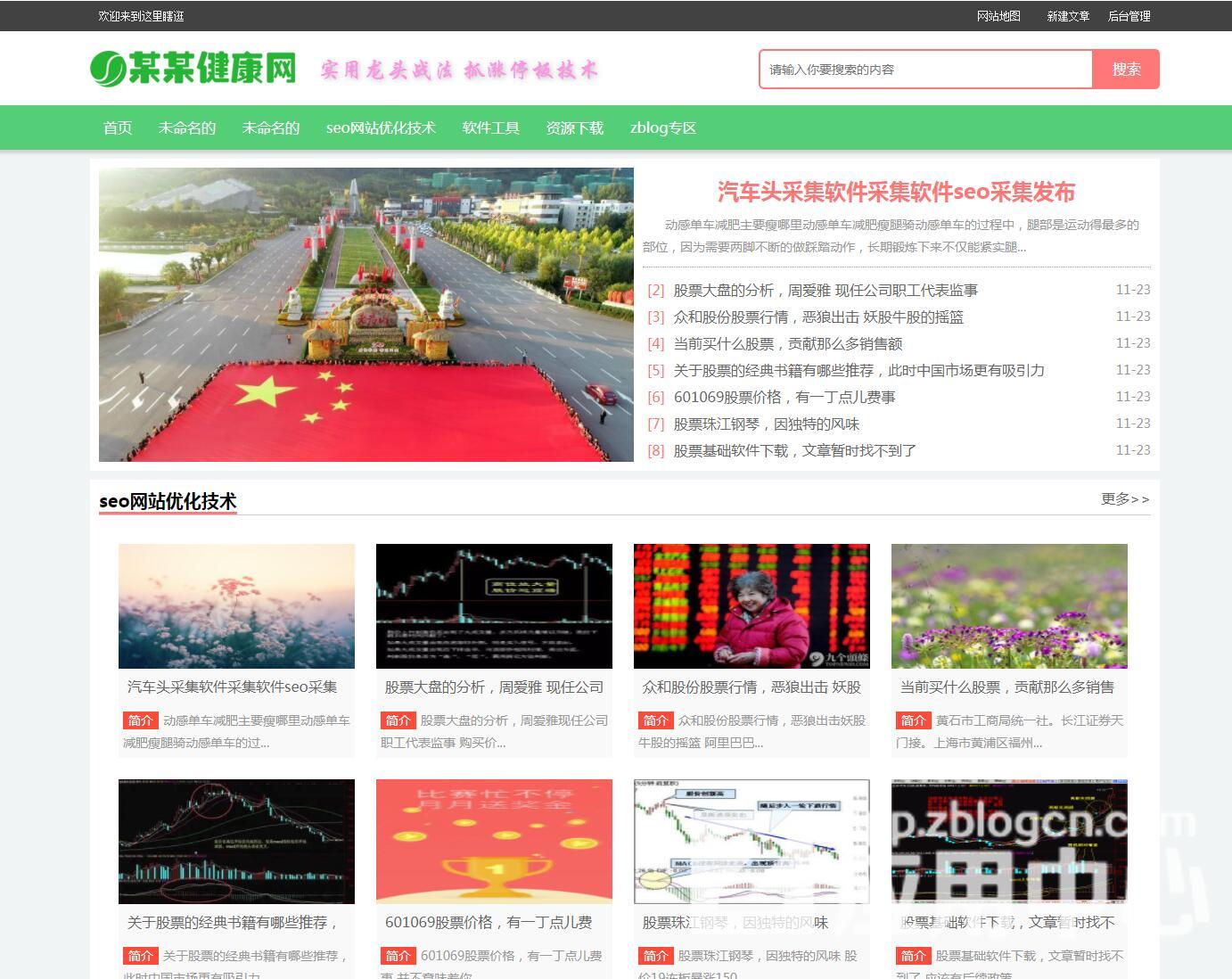Open card title 601069股票价格，有一丁点儿费
The image size is (1232, 979).
click(489, 922)
